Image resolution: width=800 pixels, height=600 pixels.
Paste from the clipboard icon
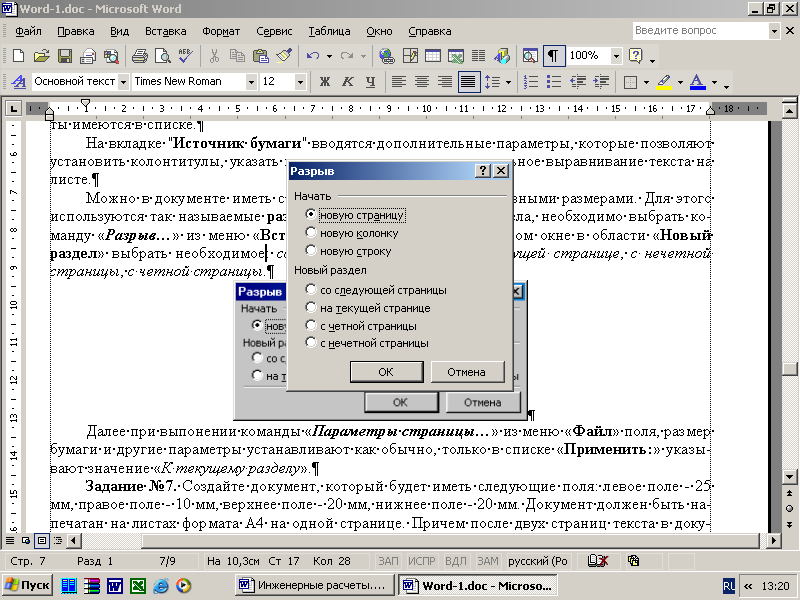pos(261,56)
